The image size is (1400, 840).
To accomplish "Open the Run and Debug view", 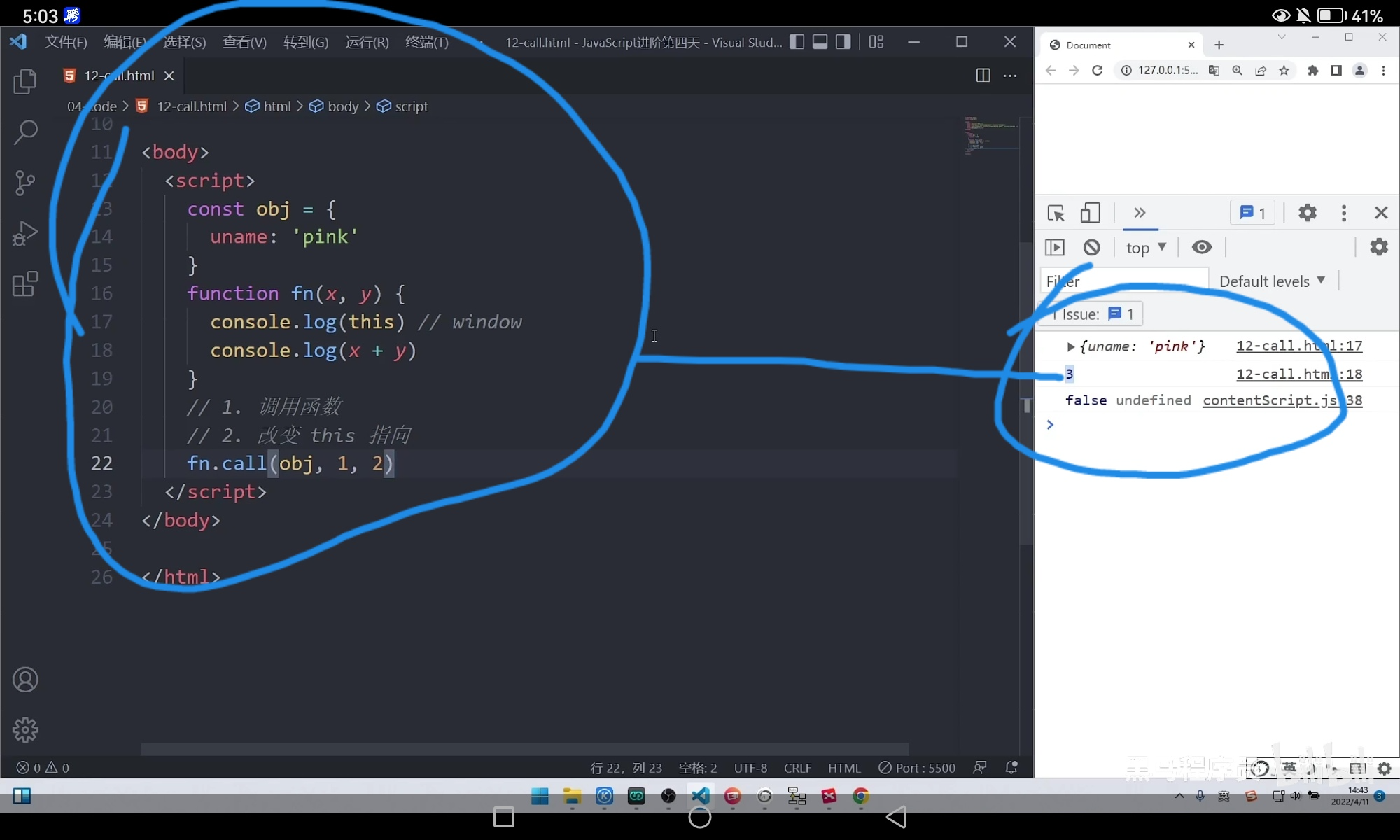I will coord(25,233).
